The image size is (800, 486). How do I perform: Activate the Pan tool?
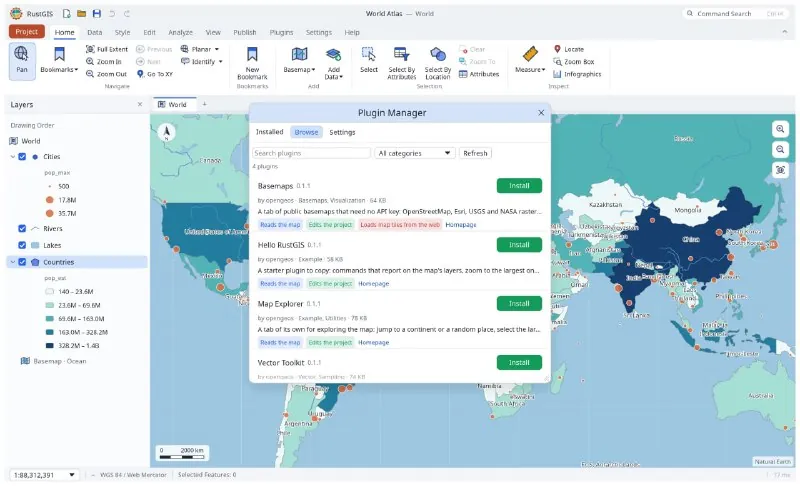(22, 61)
